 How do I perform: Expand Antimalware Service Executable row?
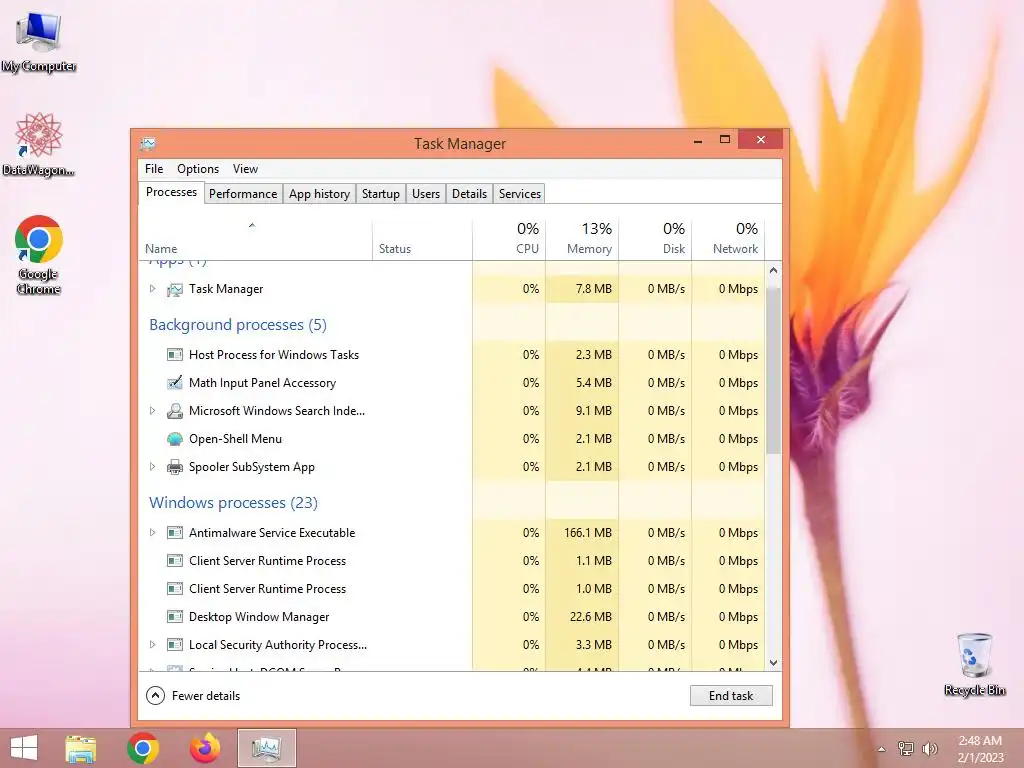click(152, 533)
